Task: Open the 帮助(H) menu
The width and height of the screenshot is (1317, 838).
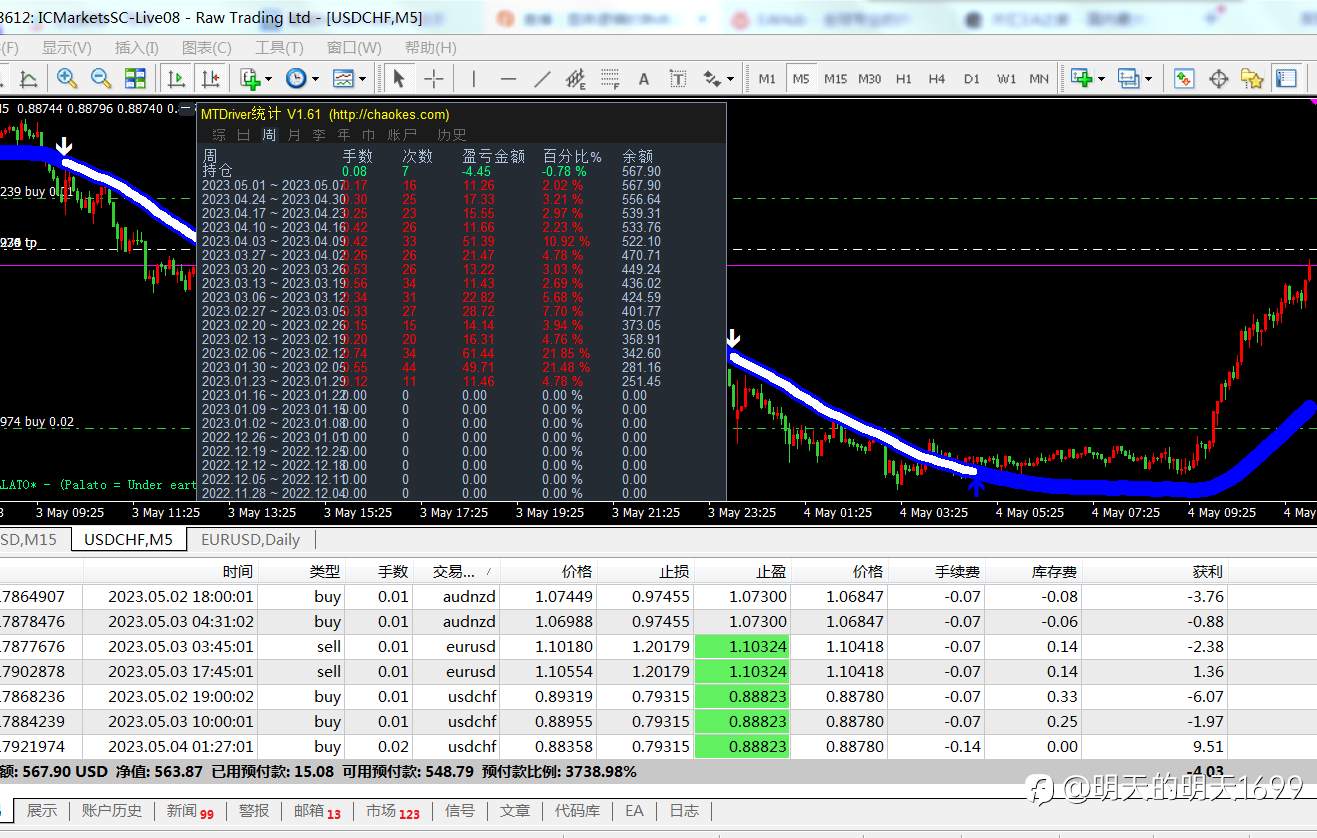Action: pos(431,48)
